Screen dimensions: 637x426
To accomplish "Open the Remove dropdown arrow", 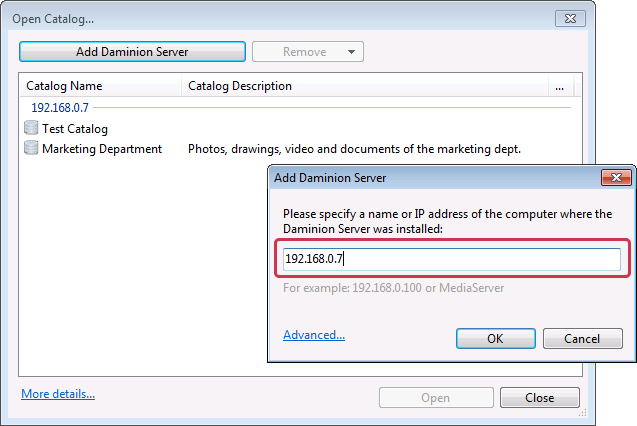I will pyautogui.click(x=351, y=52).
